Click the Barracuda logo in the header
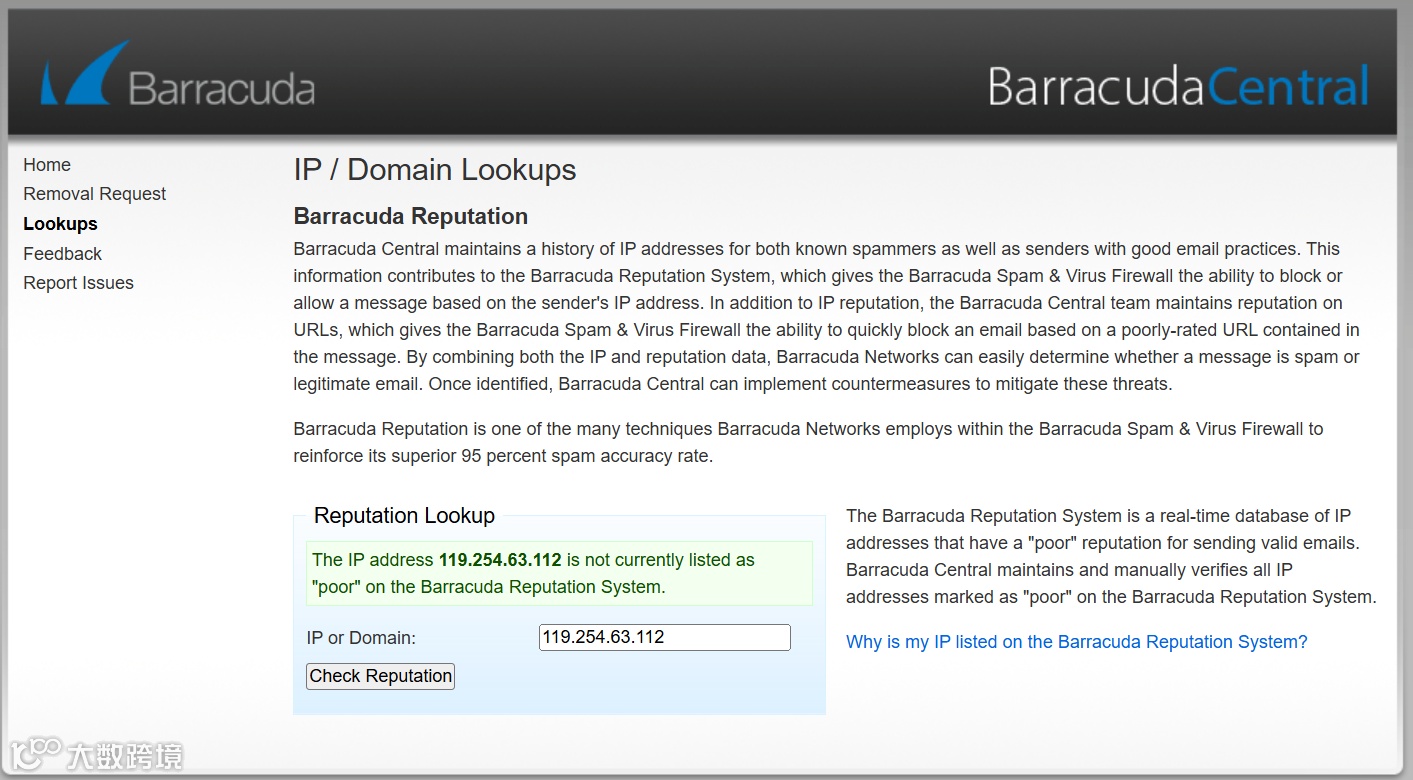Viewport: 1413px width, 780px height. pyautogui.click(x=178, y=74)
